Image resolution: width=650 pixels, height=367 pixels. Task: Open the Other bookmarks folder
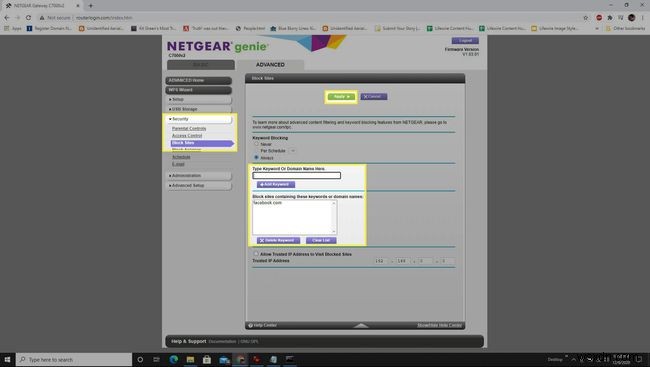click(x=626, y=29)
